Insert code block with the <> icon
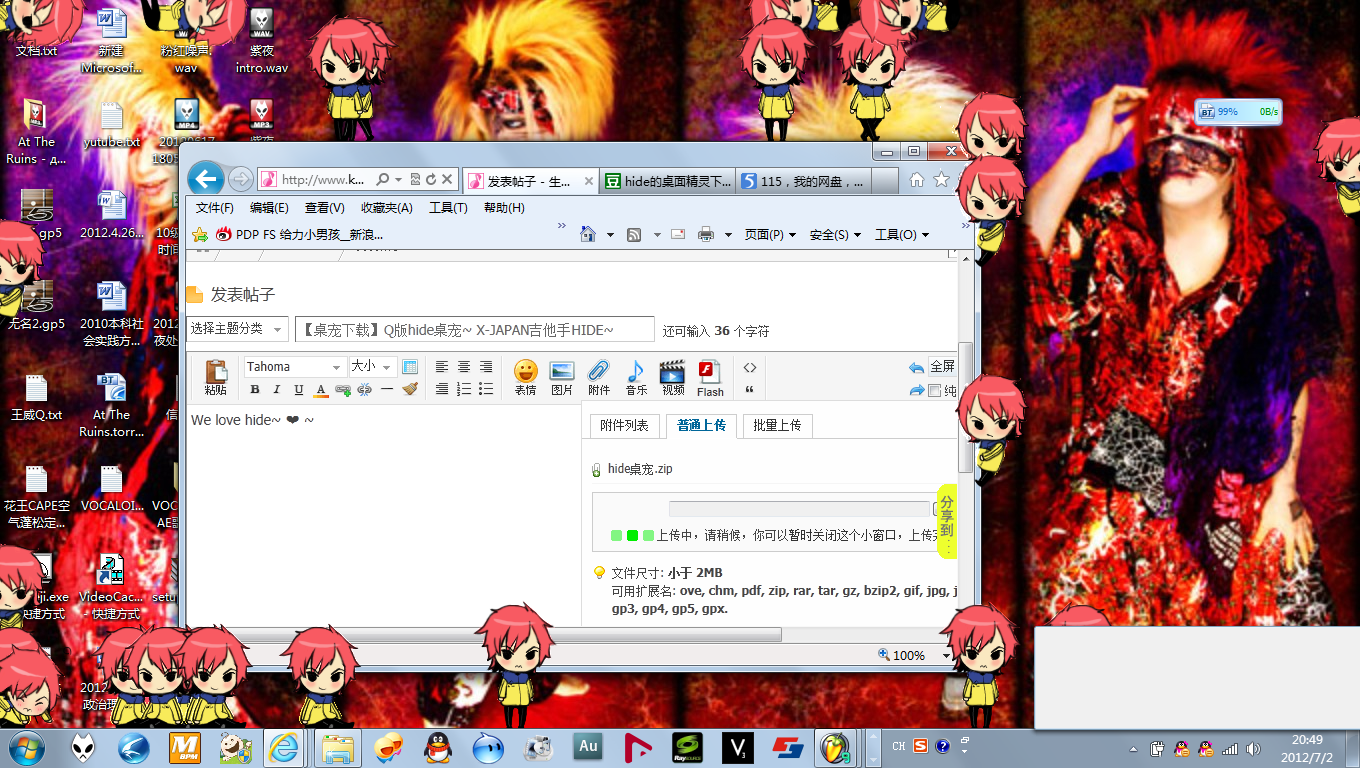 pos(750,367)
